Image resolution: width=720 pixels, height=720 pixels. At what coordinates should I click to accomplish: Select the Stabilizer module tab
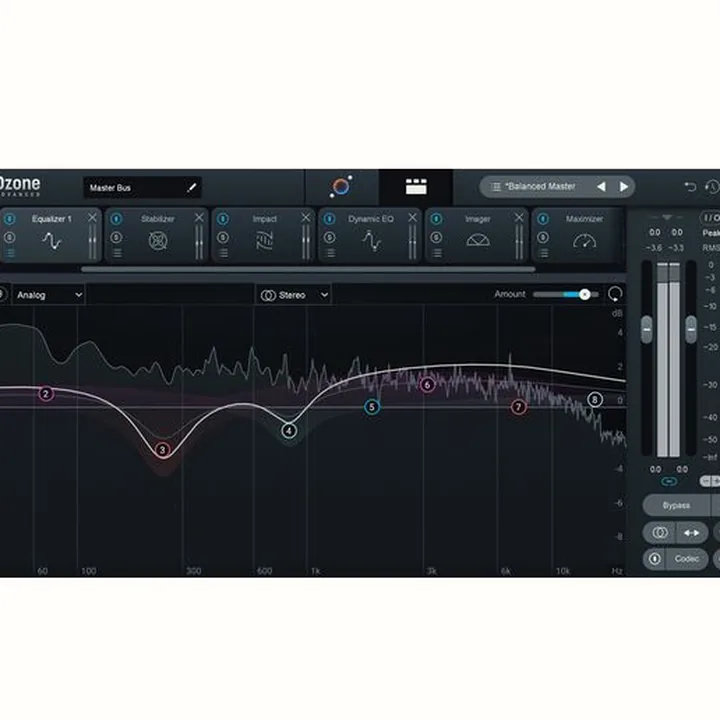coord(157,235)
